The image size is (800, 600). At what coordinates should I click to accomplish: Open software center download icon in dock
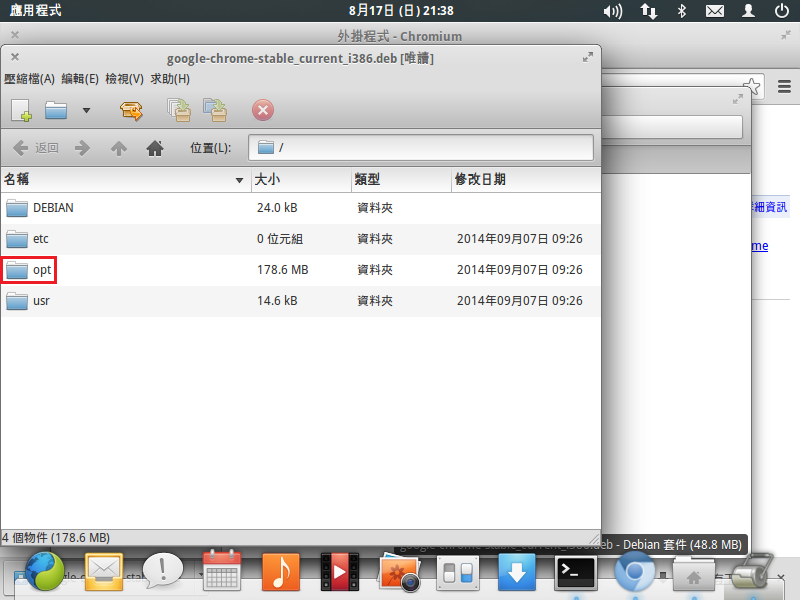[517, 571]
